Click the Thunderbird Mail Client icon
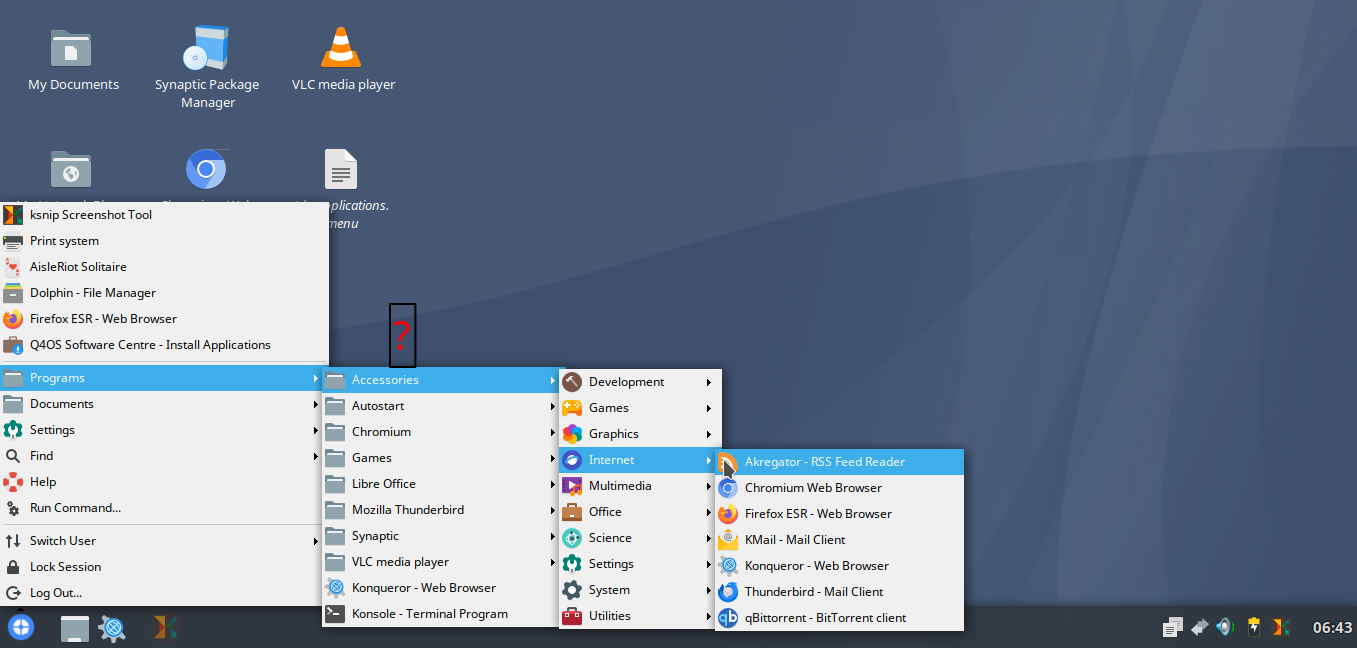The image size is (1357, 648). coord(728,592)
